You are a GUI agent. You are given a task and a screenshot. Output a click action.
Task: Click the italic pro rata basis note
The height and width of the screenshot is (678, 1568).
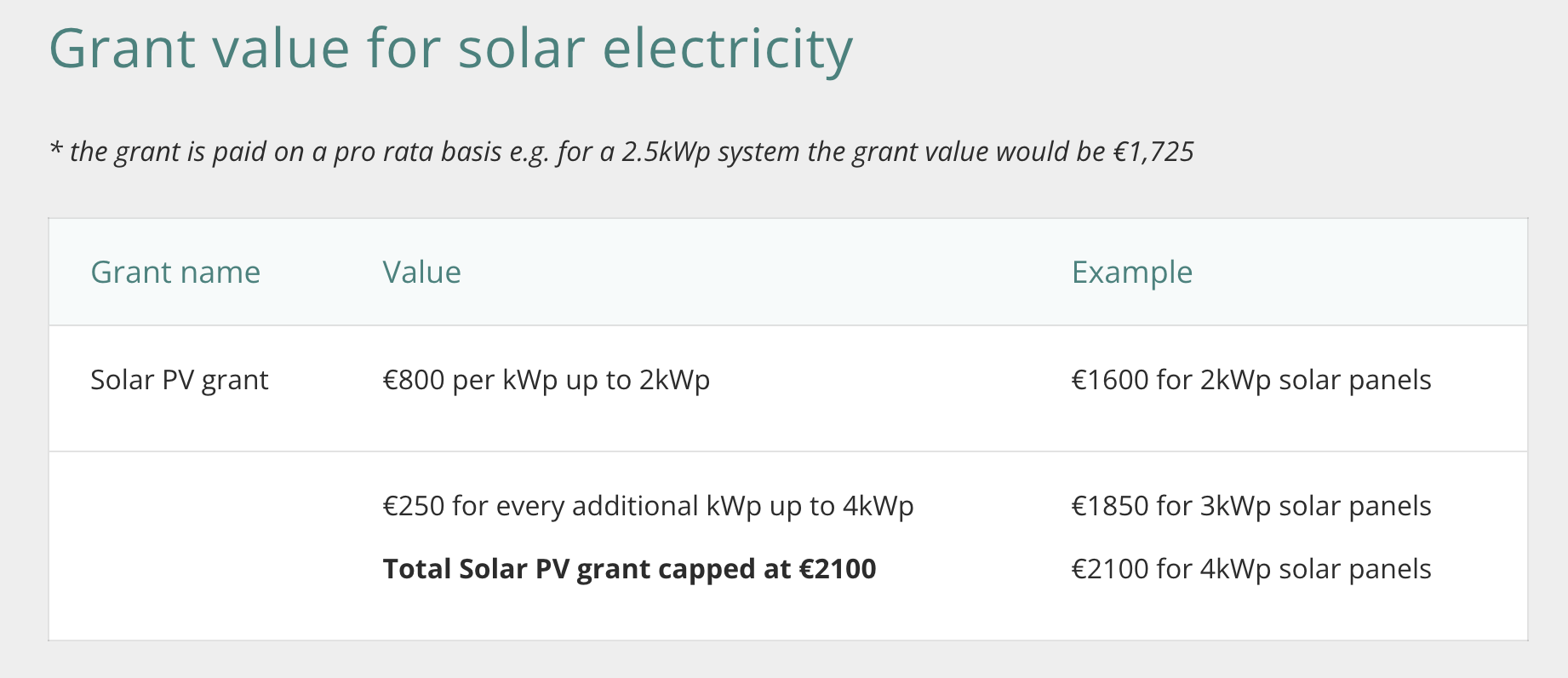click(621, 152)
